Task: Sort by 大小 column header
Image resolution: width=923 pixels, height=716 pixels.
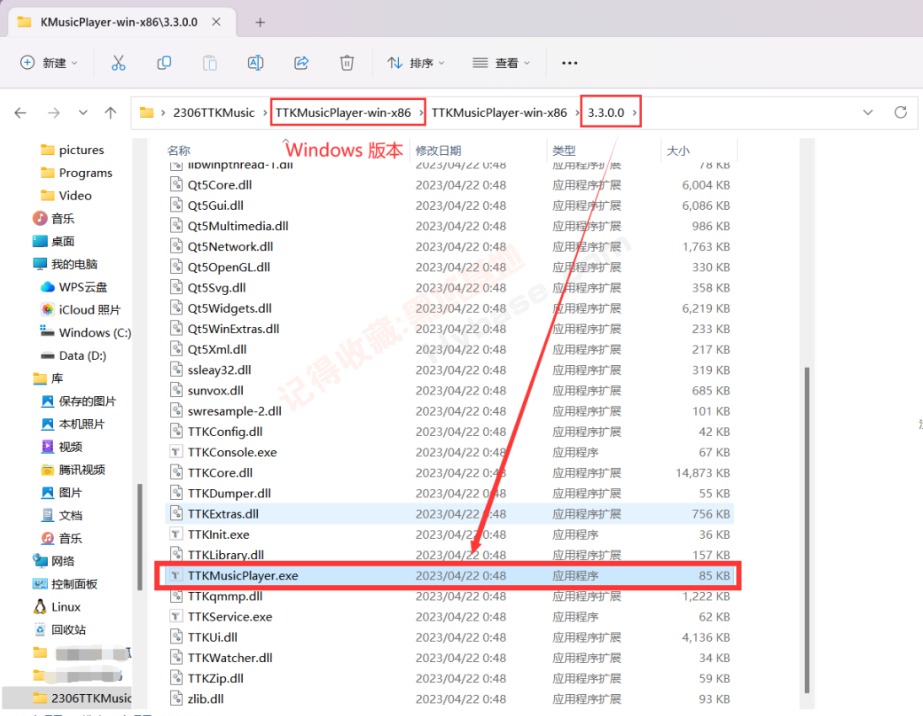Action: tap(678, 151)
